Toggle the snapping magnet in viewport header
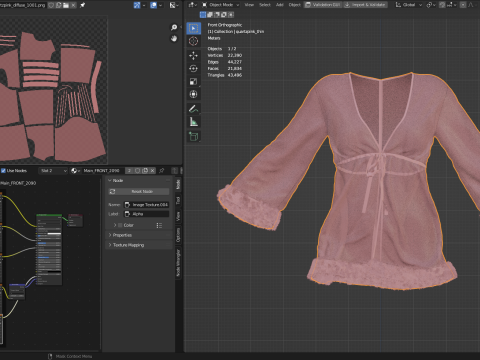This screenshot has height=360, width=480. (x=442, y=5)
